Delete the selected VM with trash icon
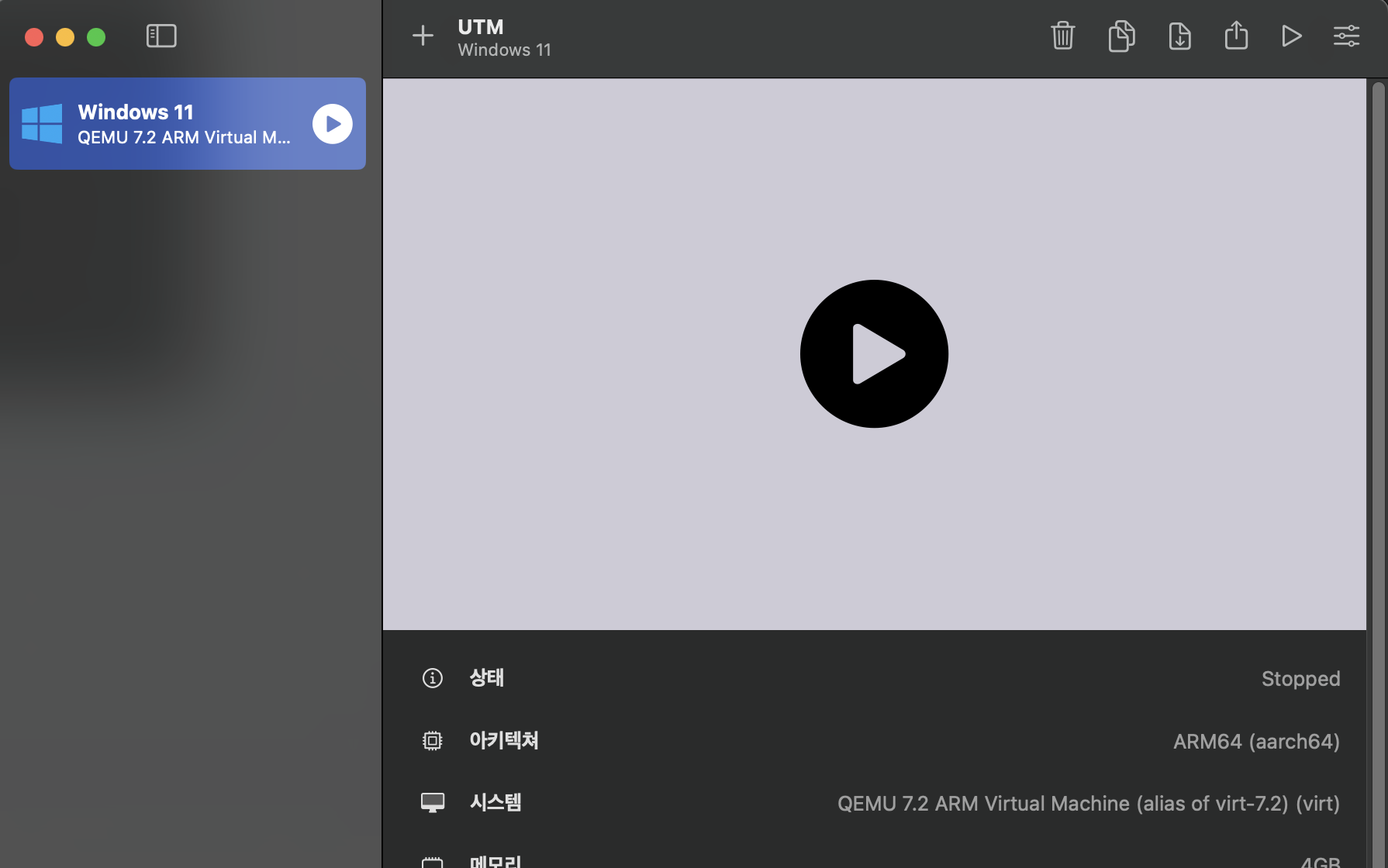Image resolution: width=1388 pixels, height=868 pixels. point(1062,36)
